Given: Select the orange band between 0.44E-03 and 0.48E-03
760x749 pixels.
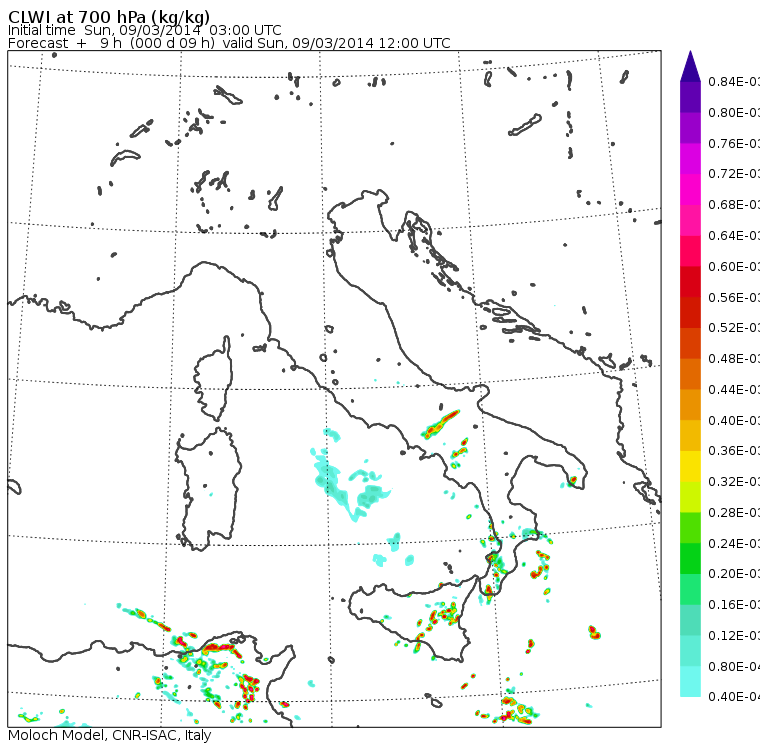Looking at the screenshot, I should [690, 374].
